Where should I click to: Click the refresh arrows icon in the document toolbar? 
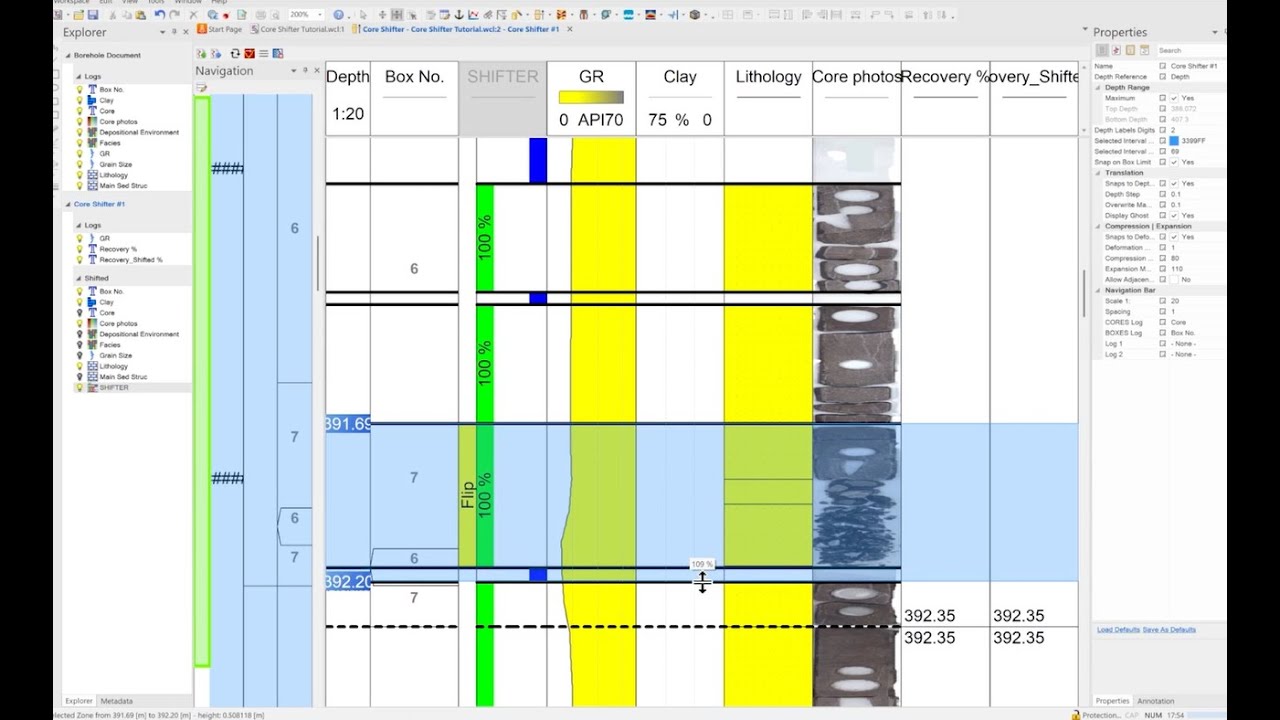click(235, 53)
